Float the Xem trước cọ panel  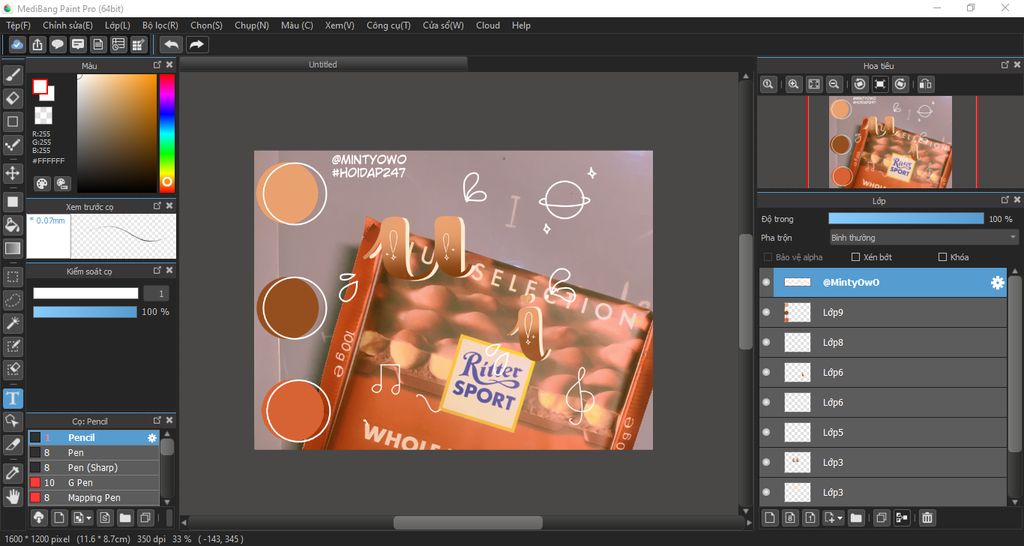click(x=157, y=206)
